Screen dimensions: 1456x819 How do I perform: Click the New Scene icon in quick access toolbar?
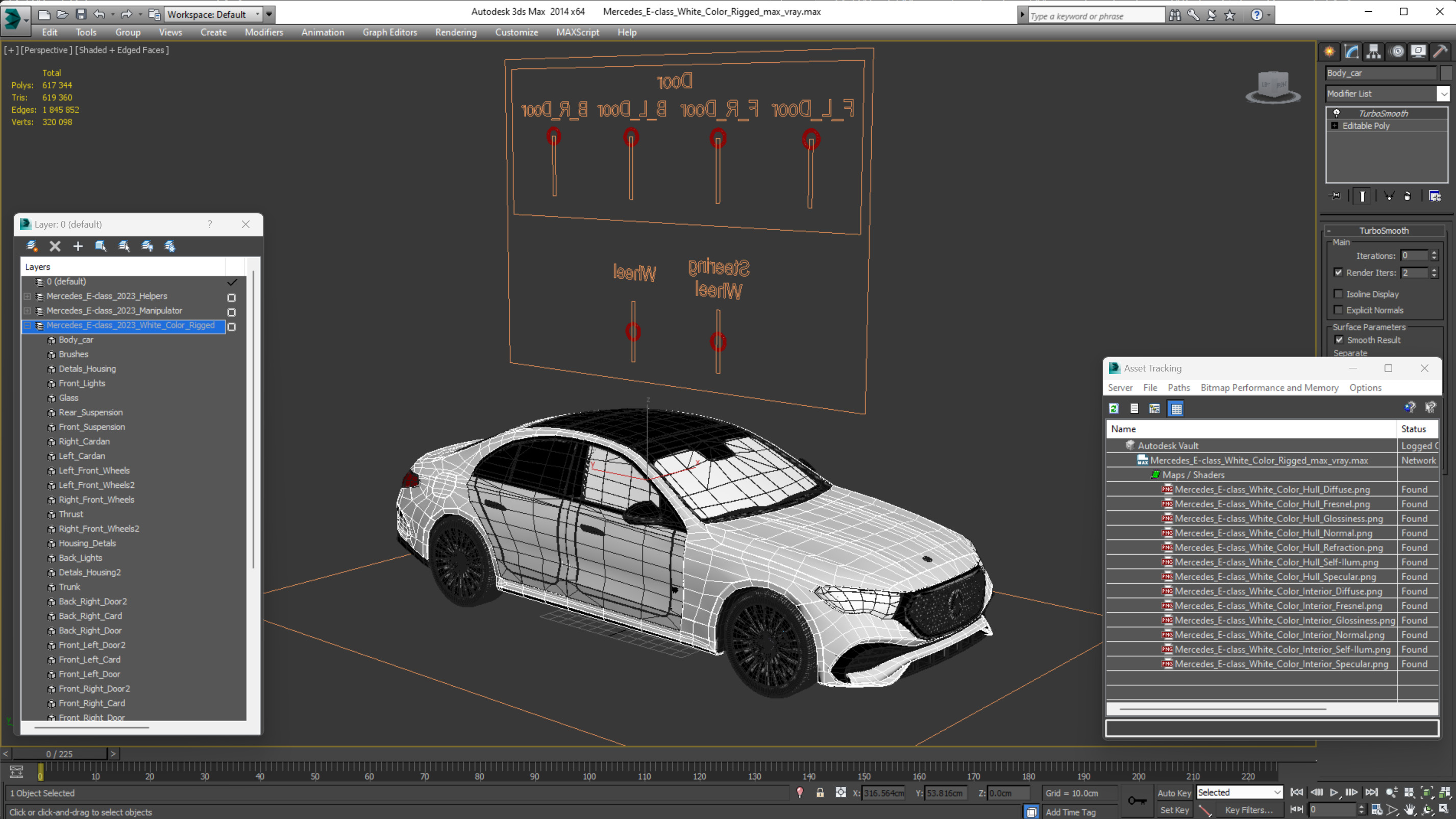tap(43, 14)
